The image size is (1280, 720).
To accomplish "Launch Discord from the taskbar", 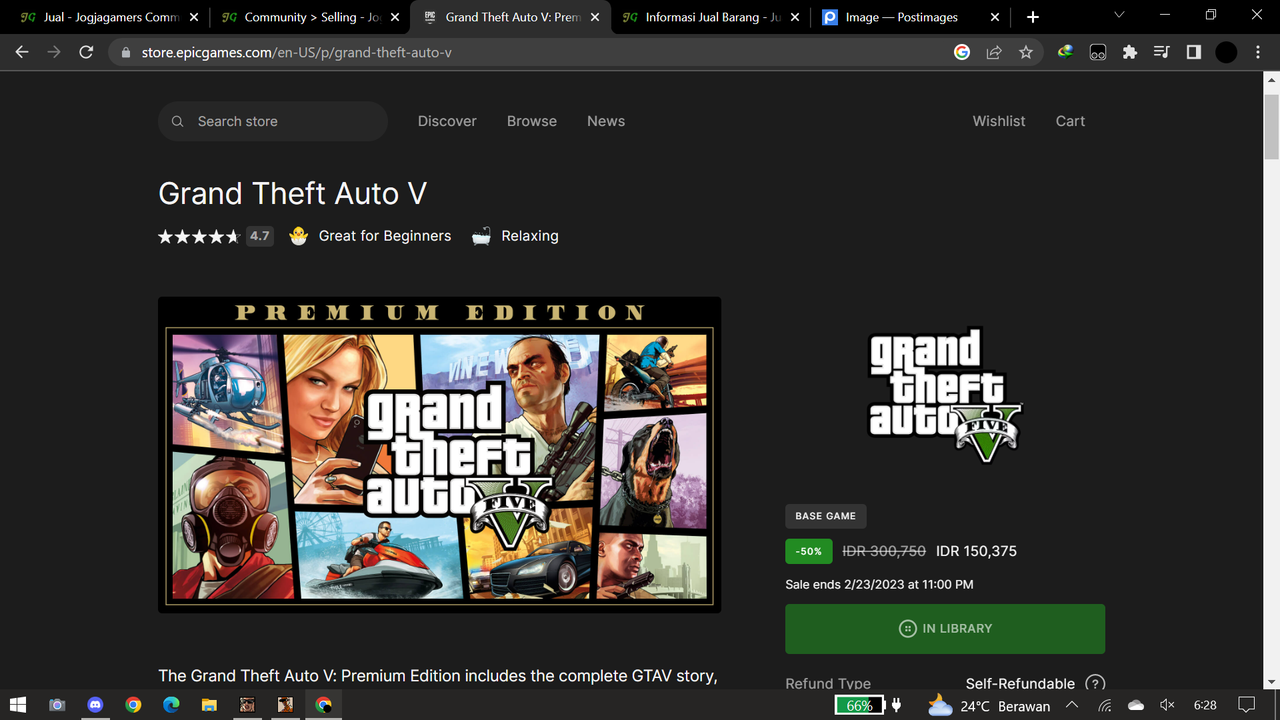I will pyautogui.click(x=95, y=705).
